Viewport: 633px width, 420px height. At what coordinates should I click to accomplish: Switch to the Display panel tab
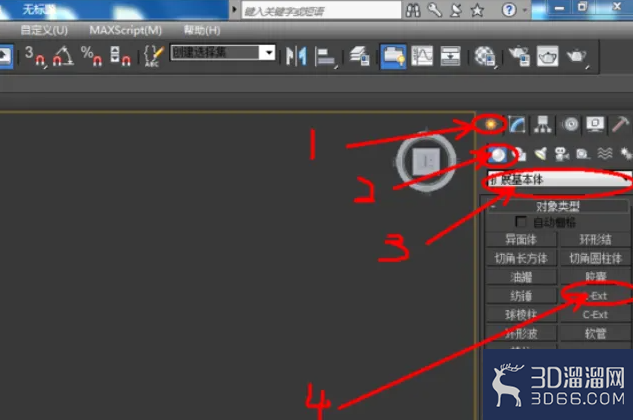click(x=595, y=124)
